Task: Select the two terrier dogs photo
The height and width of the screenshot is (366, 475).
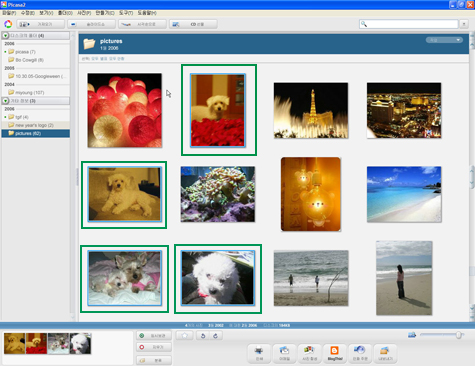Action: pos(125,278)
